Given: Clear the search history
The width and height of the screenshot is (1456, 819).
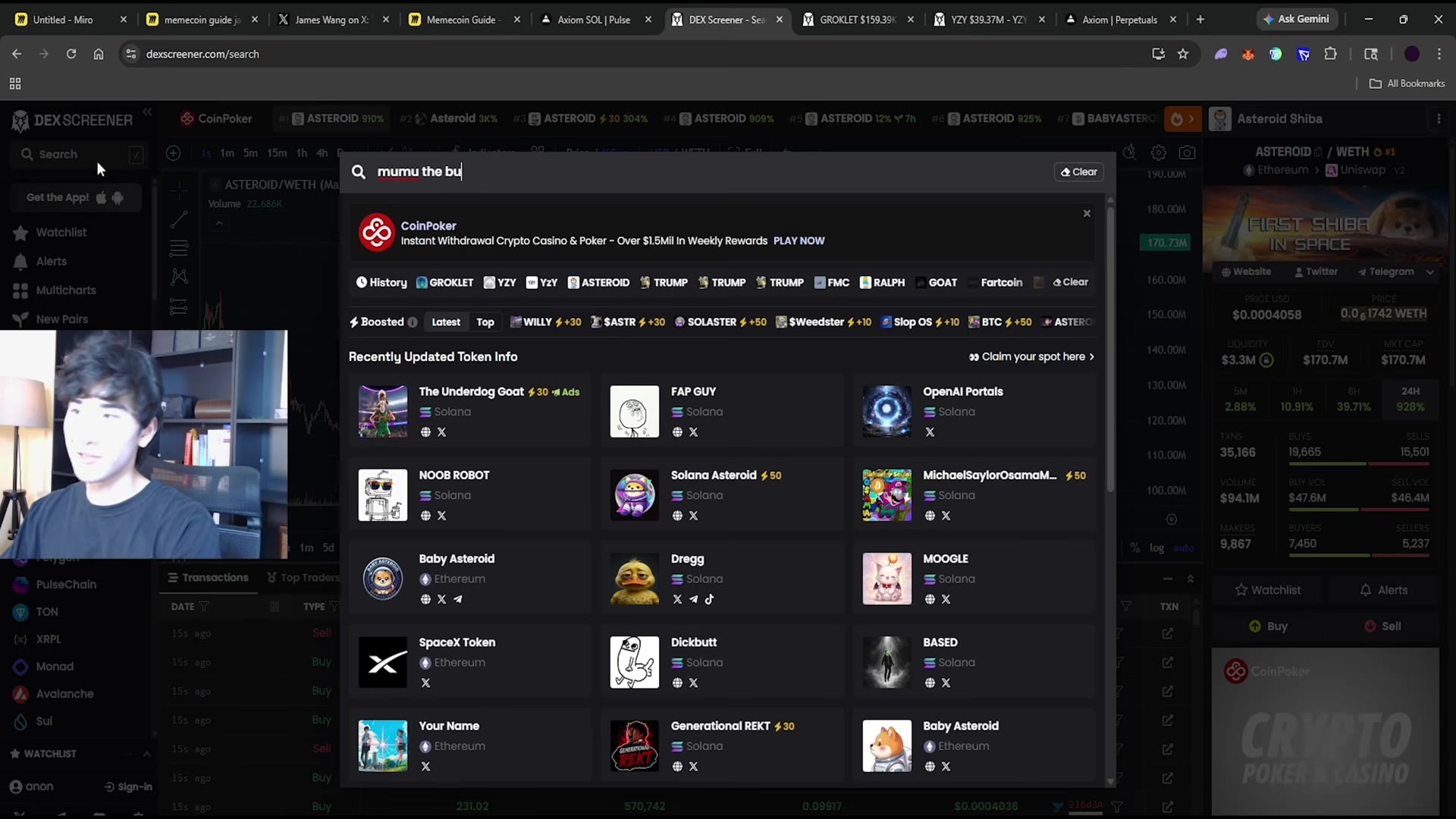Looking at the screenshot, I should coord(1071,282).
